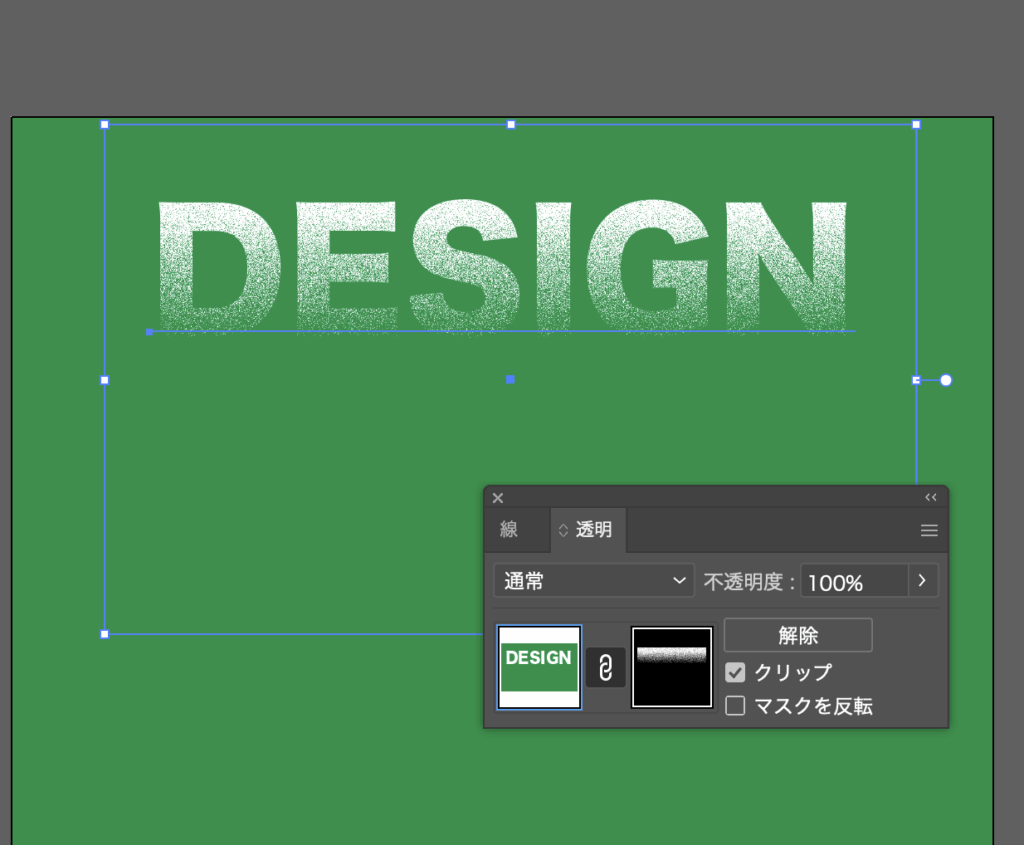The height and width of the screenshot is (845, 1024).
Task: Click the round widget right of the bounding box
Action: coord(946,380)
